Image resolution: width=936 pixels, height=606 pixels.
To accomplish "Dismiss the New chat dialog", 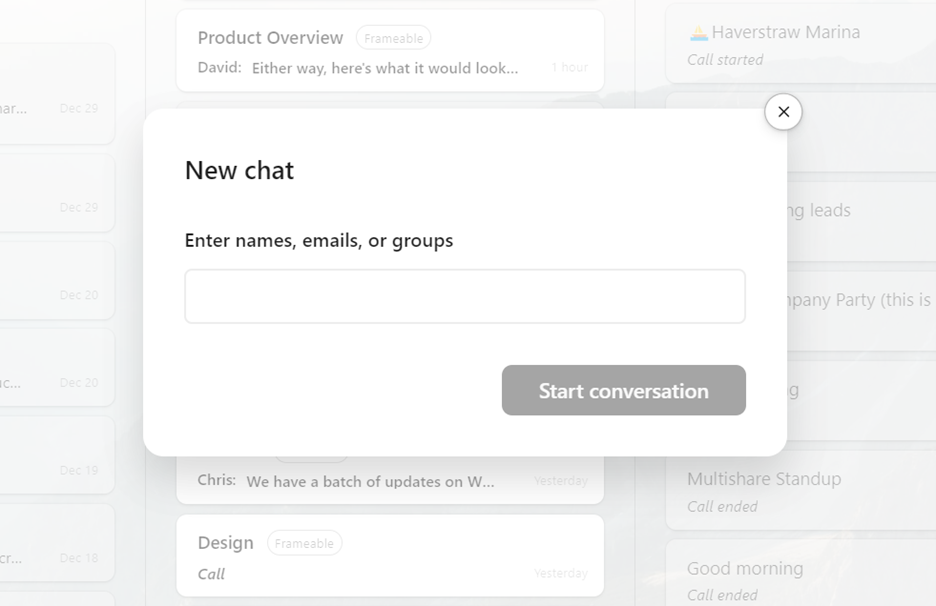I will (783, 112).
